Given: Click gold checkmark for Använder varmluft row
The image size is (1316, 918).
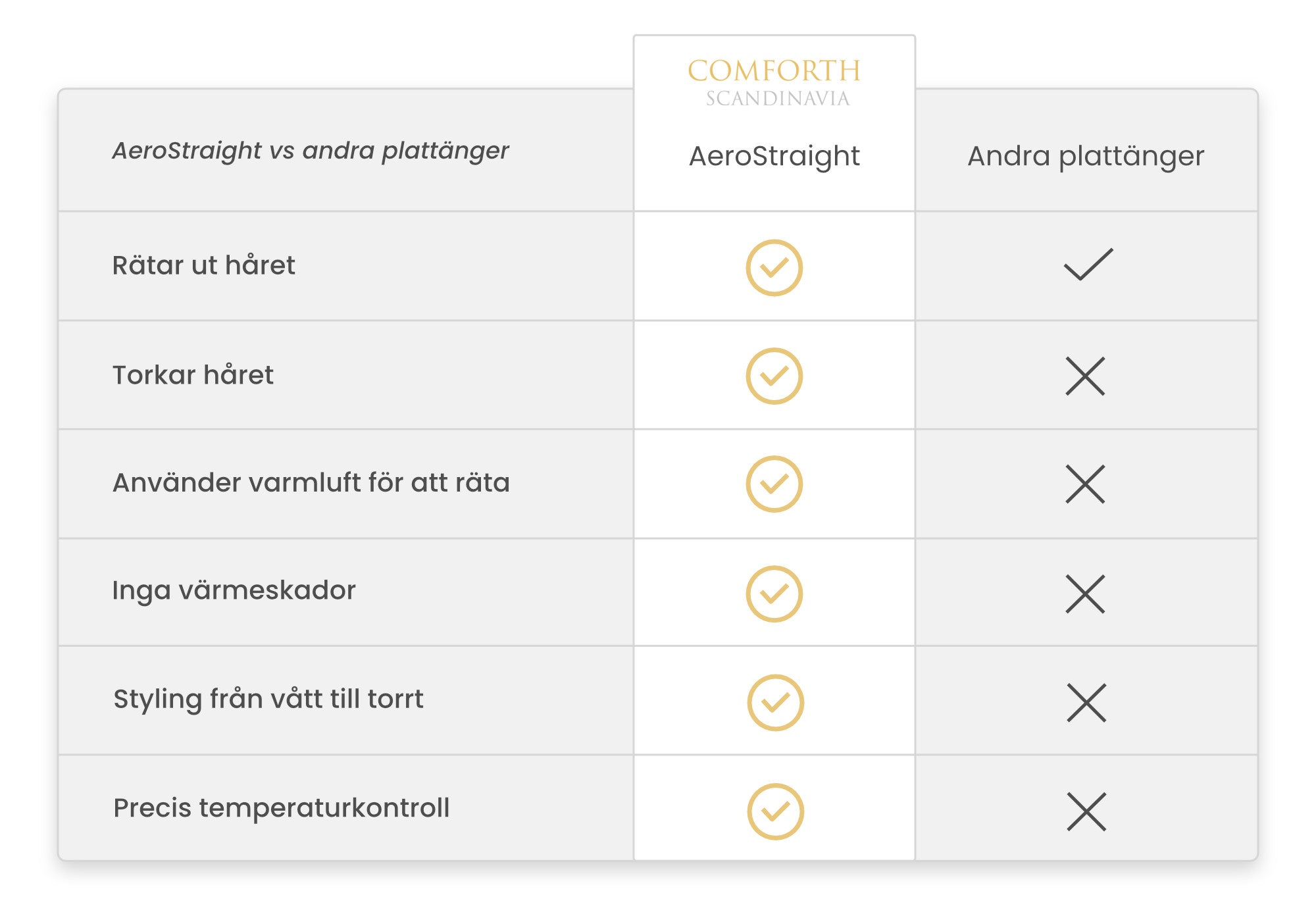Looking at the screenshot, I should (x=774, y=484).
